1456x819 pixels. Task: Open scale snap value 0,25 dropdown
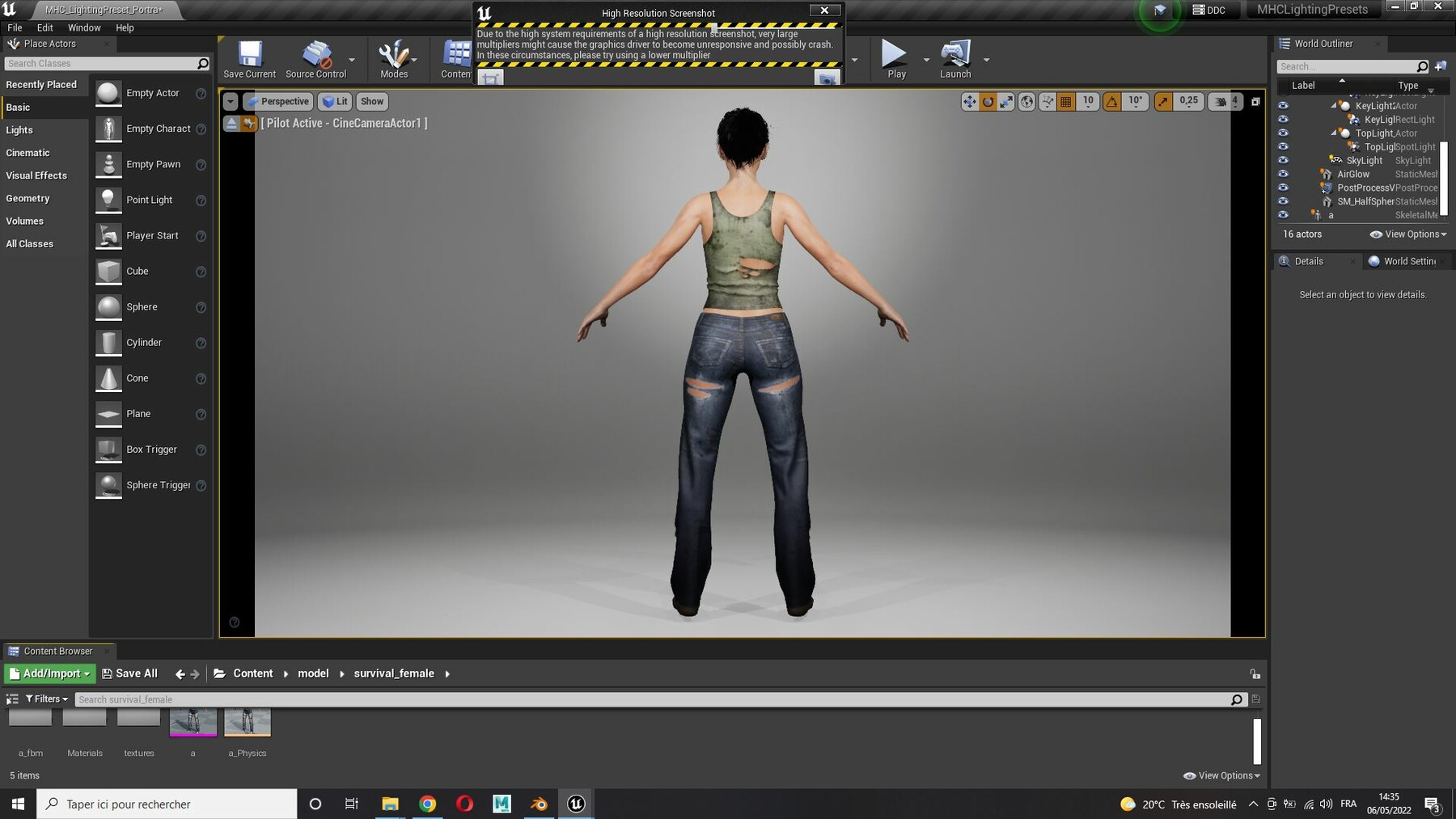[1188, 101]
